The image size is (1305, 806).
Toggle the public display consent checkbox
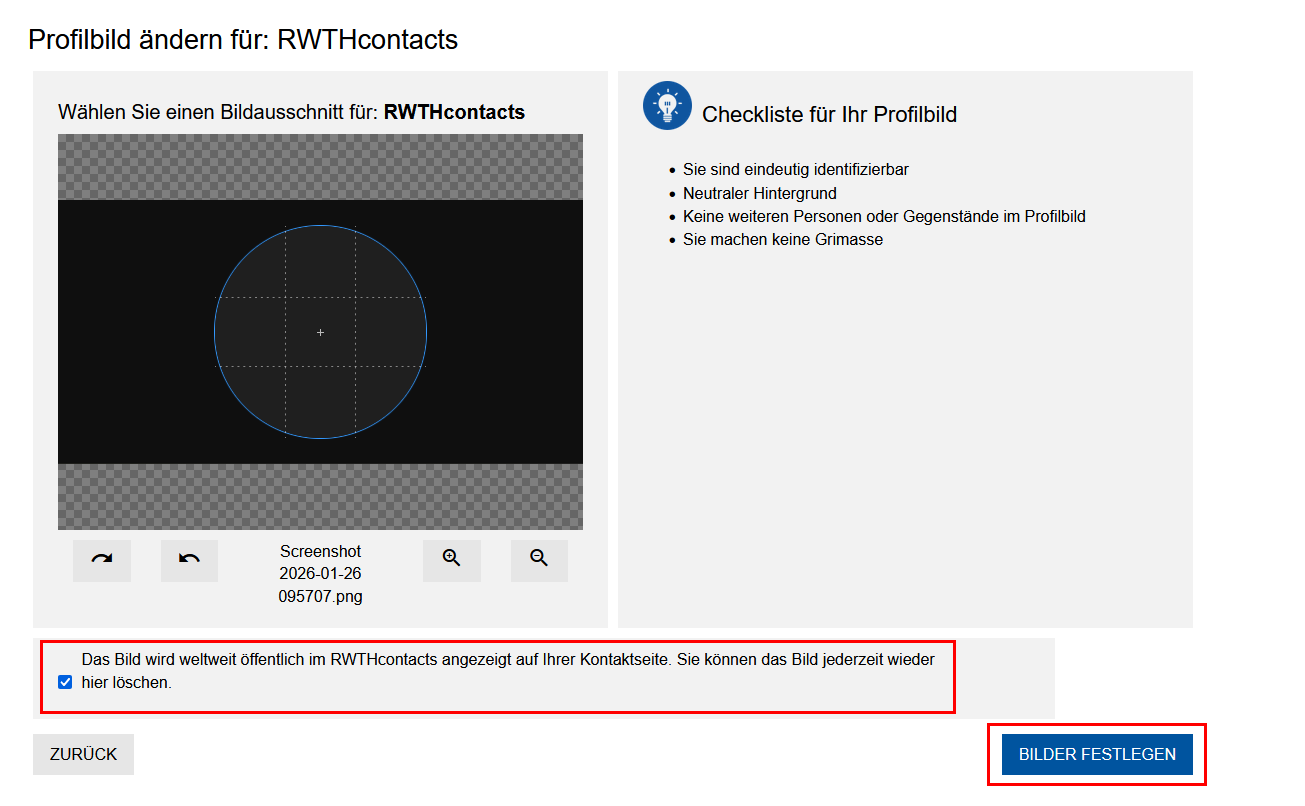coord(65,682)
